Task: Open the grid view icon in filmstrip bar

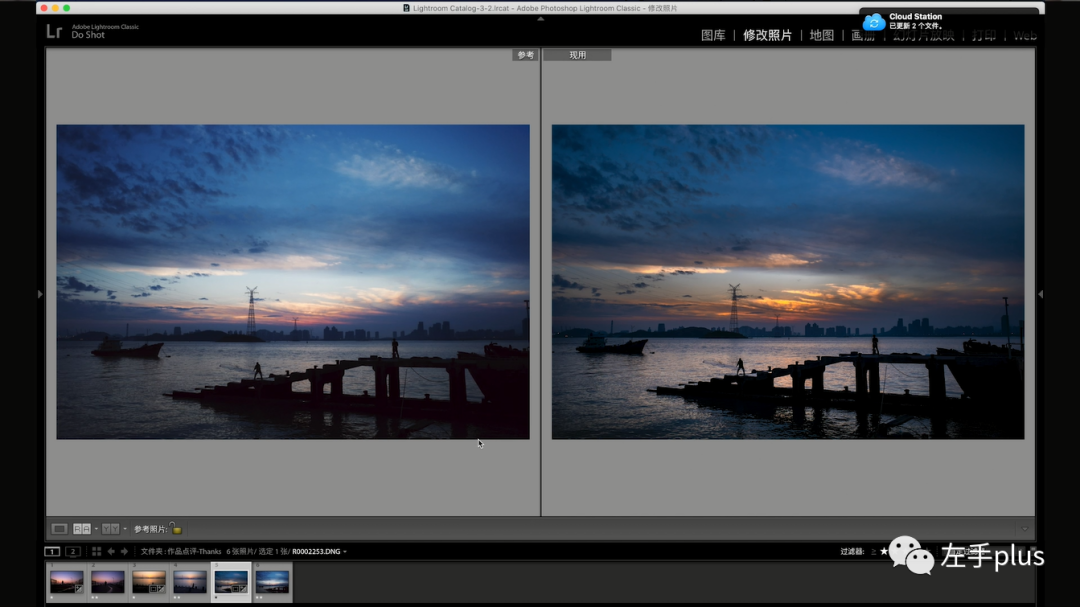Action: pos(96,551)
